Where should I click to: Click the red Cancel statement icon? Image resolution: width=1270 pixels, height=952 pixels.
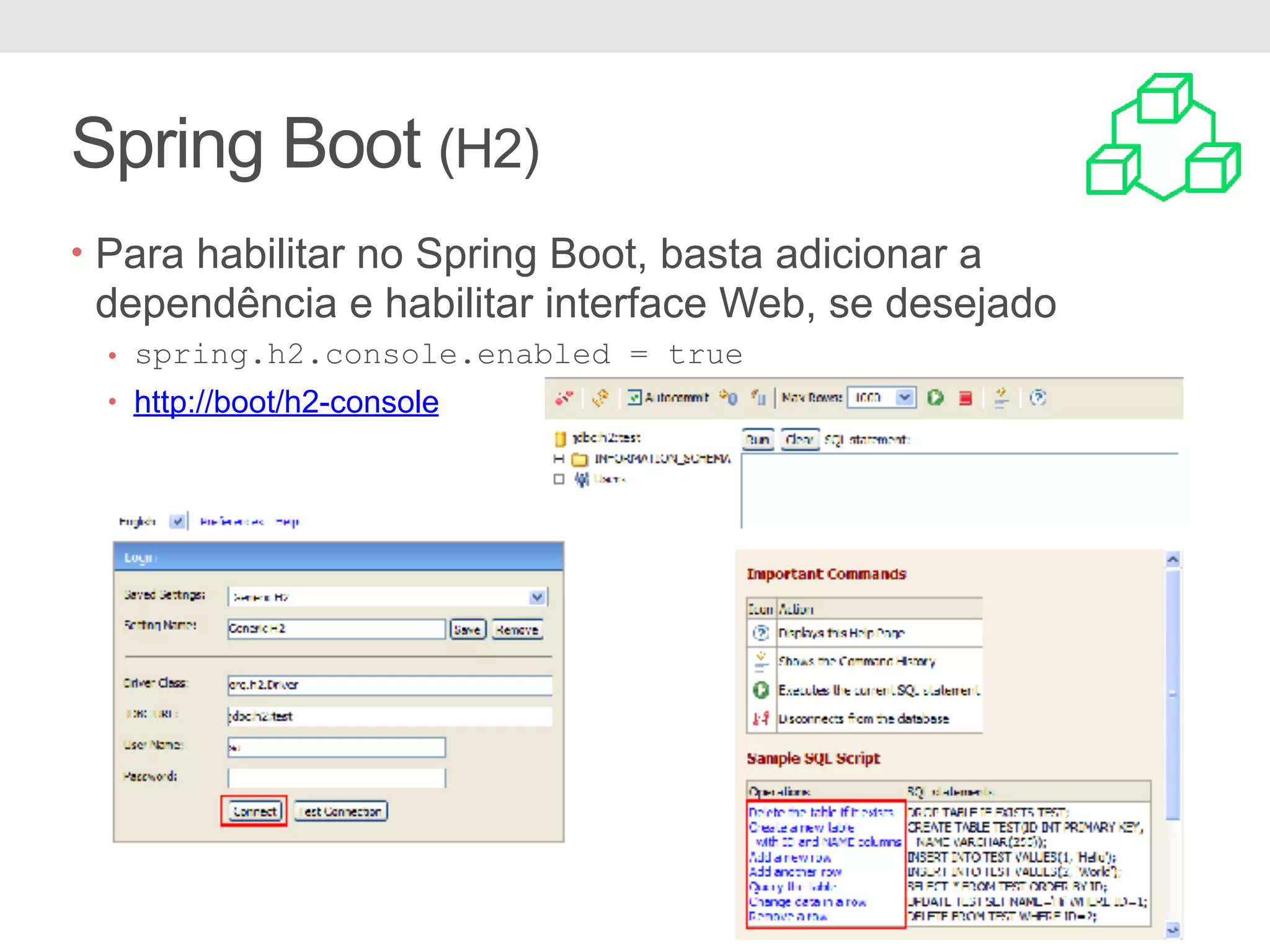[966, 398]
